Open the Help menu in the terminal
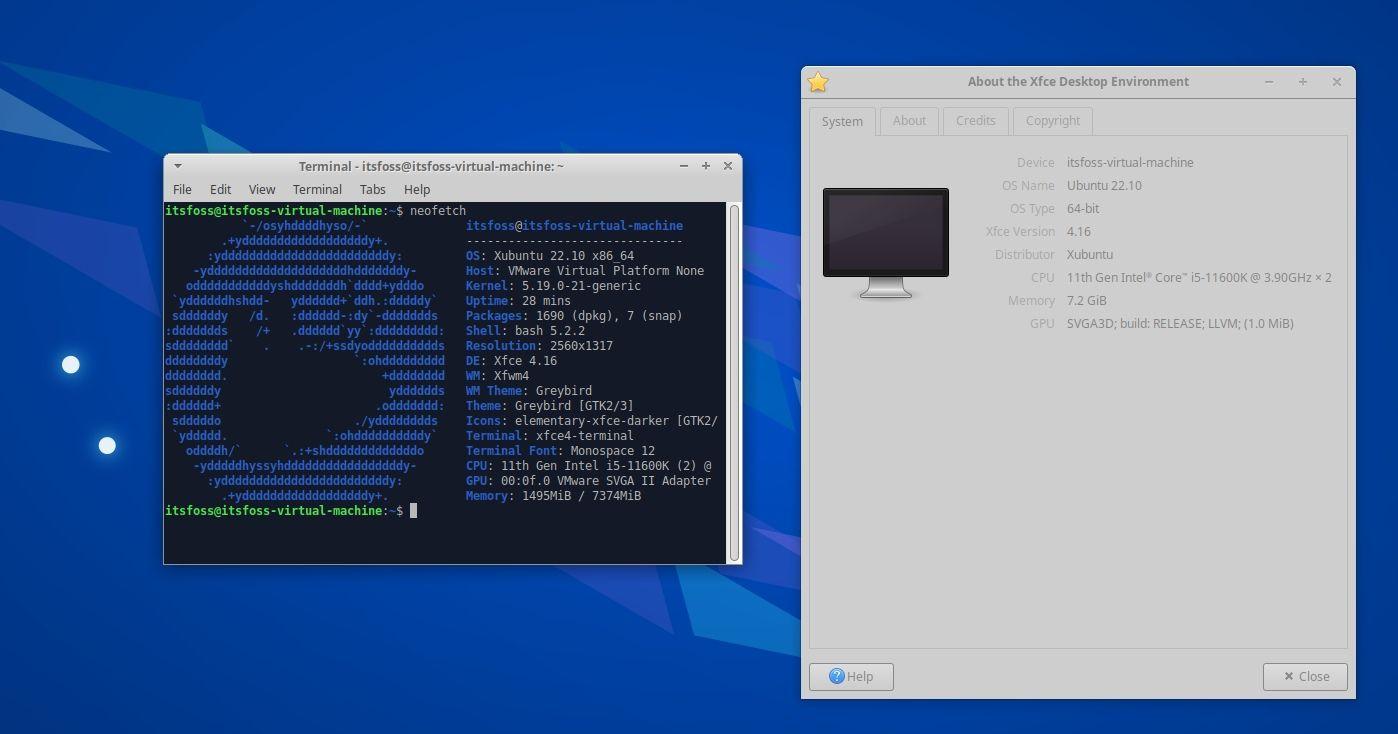This screenshot has height=734, width=1398. (x=416, y=189)
